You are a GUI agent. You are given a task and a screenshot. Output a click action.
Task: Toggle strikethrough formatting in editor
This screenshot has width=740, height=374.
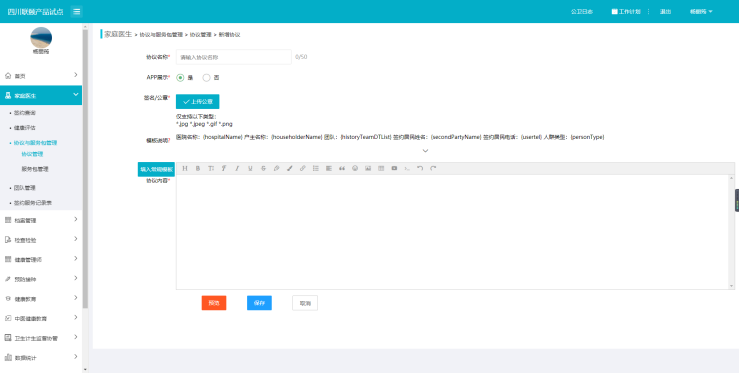point(263,169)
